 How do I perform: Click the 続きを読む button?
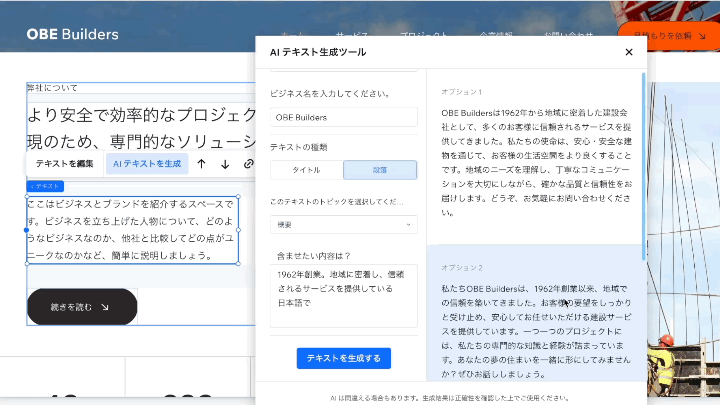point(82,307)
